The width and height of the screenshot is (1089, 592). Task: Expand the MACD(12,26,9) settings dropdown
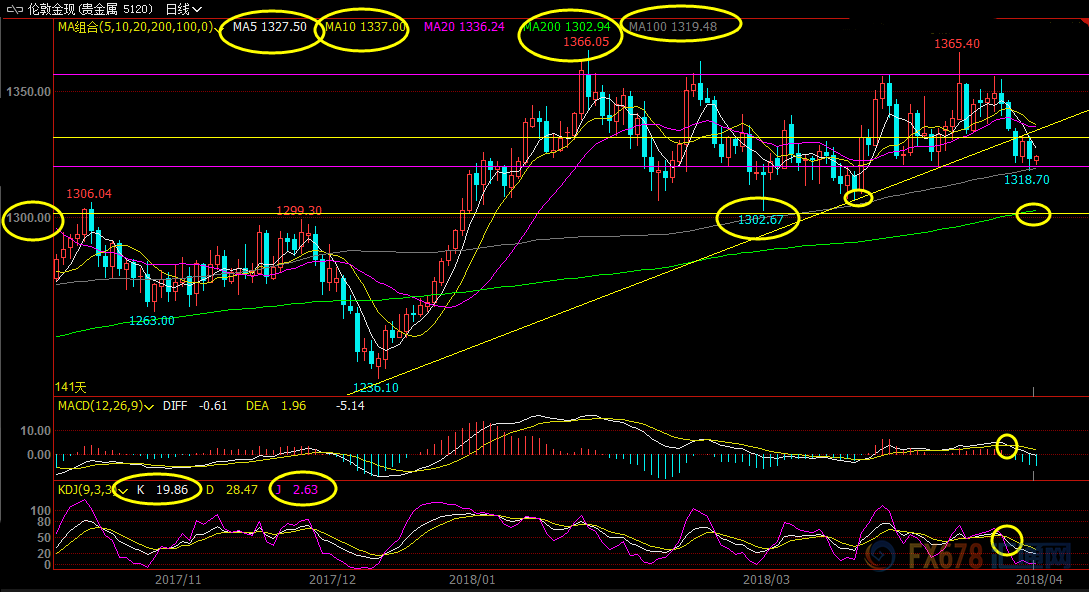click(150, 406)
